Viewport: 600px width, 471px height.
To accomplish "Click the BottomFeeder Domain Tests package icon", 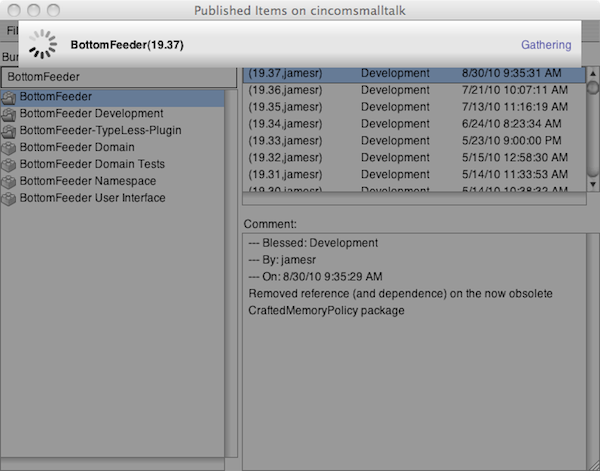I will 9,165.
